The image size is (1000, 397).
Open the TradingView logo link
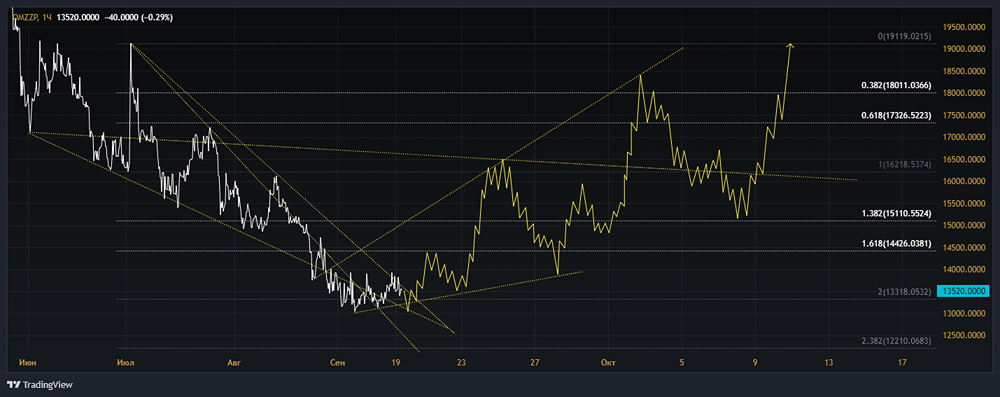(40, 385)
